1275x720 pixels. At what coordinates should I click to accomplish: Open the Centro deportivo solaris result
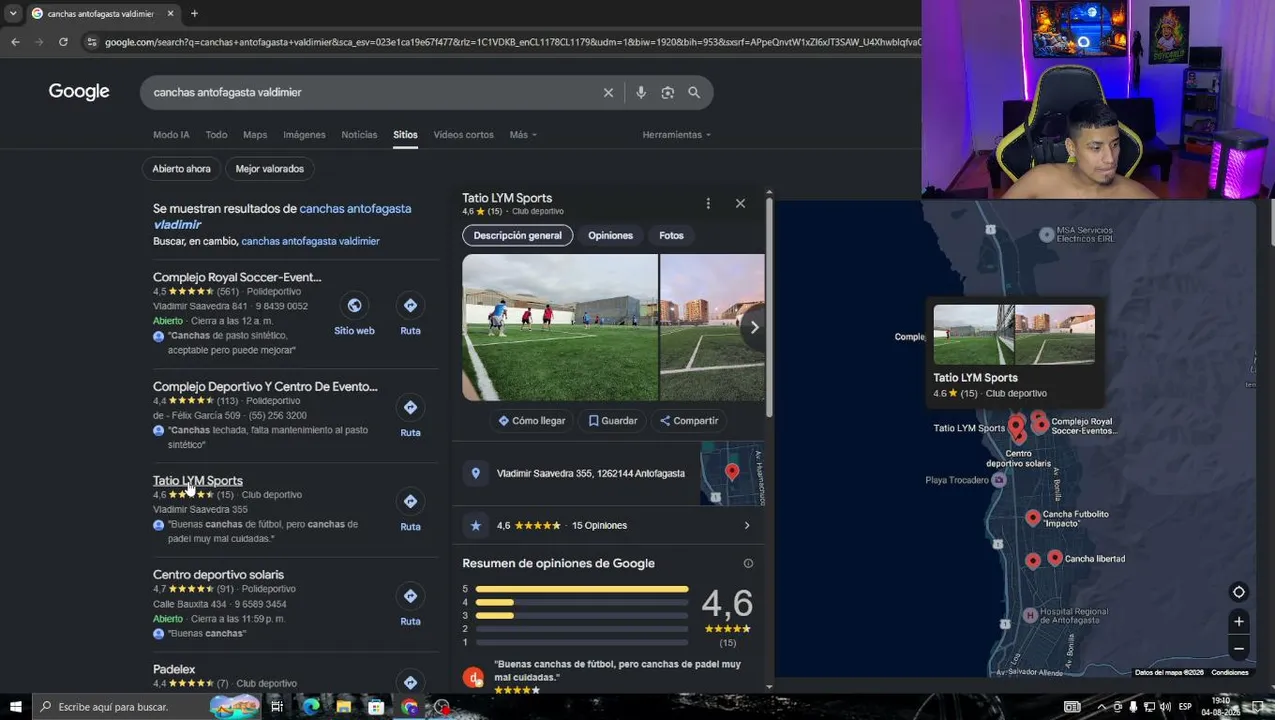218,575
